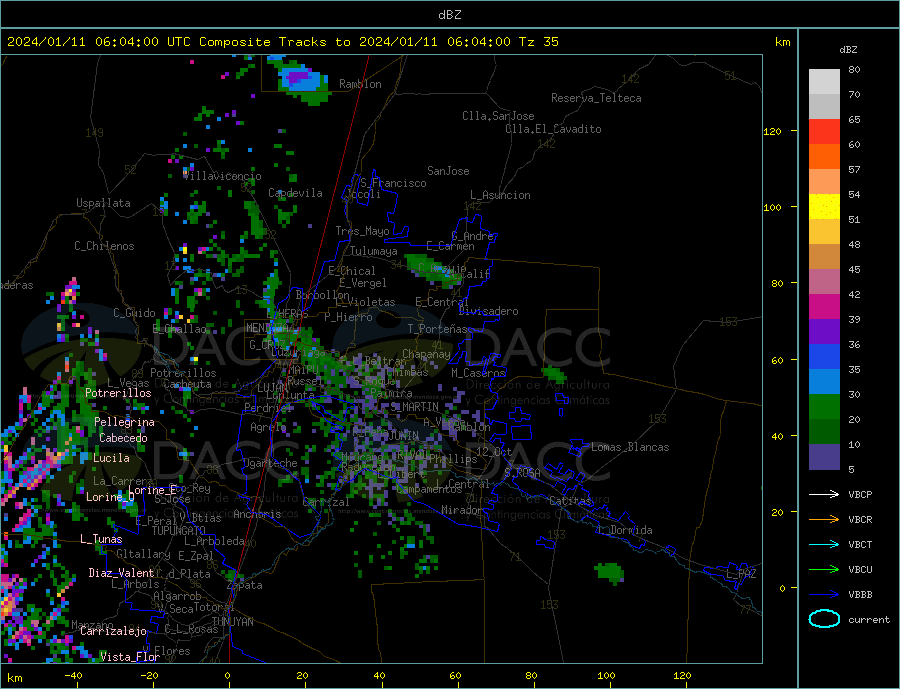
Task: Click the 'Divisadero' map label
Action: 488,311
